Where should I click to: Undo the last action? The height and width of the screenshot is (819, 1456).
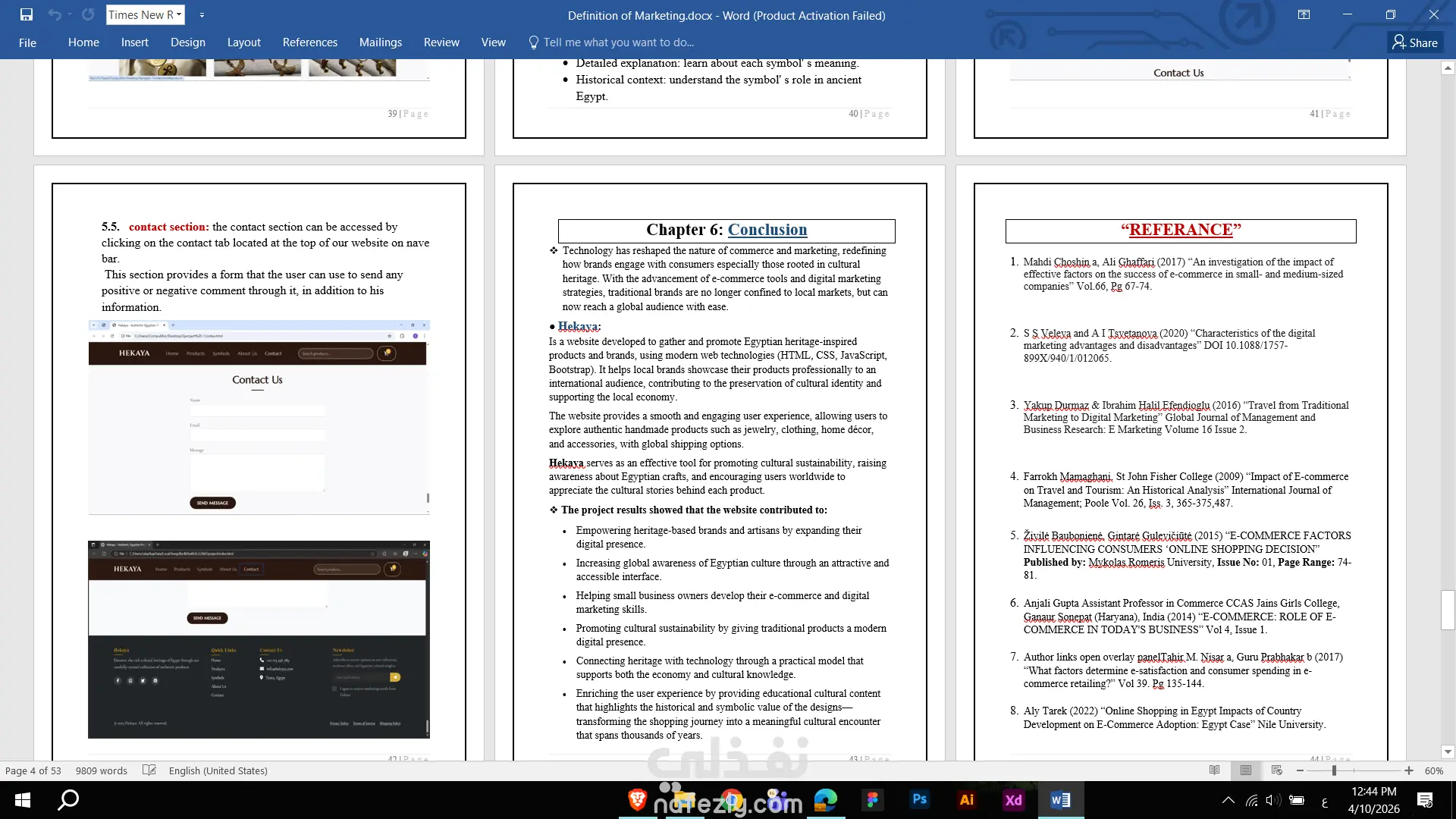(54, 14)
